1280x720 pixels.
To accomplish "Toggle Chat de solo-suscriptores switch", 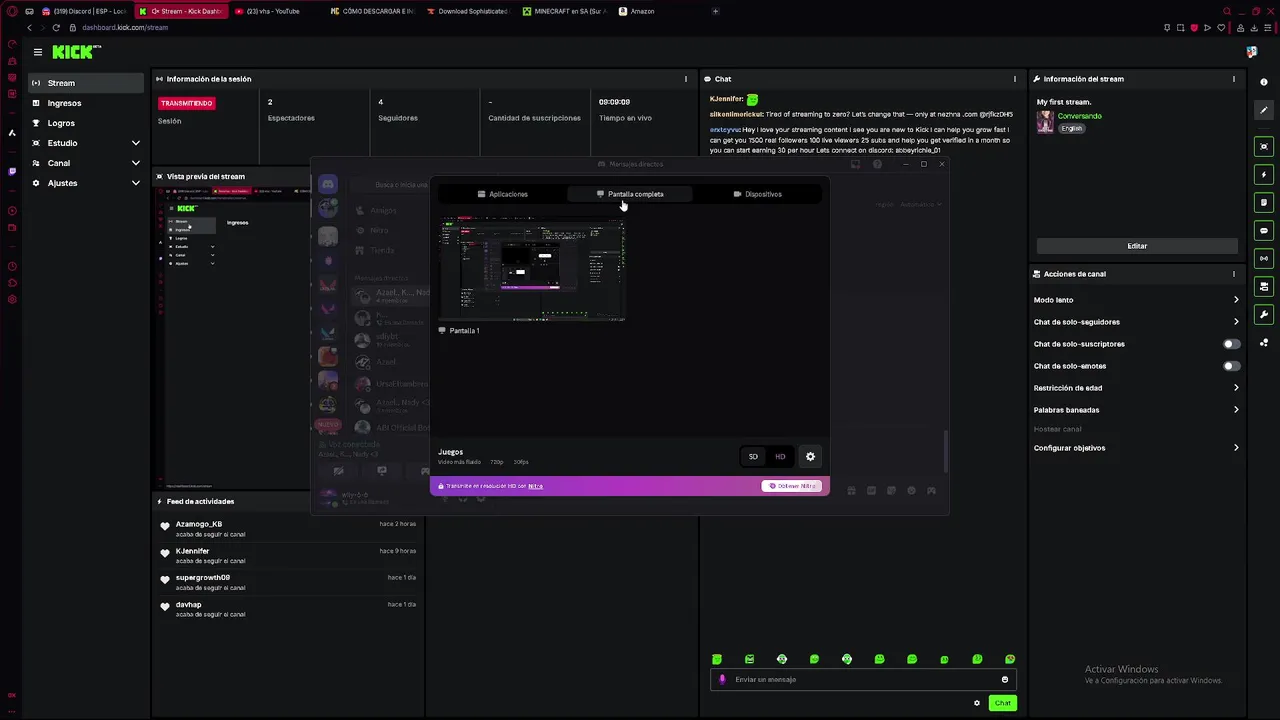I will [x=1232, y=344].
